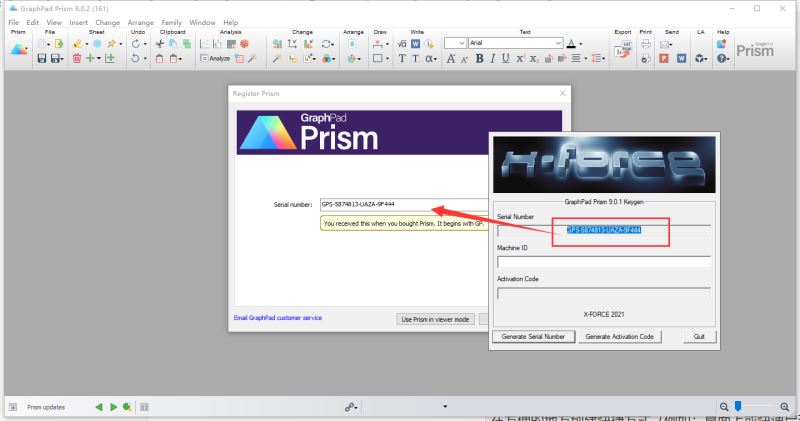Click the Insert equation square-root icon
Image resolution: width=800 pixels, height=421 pixels.
pos(402,44)
